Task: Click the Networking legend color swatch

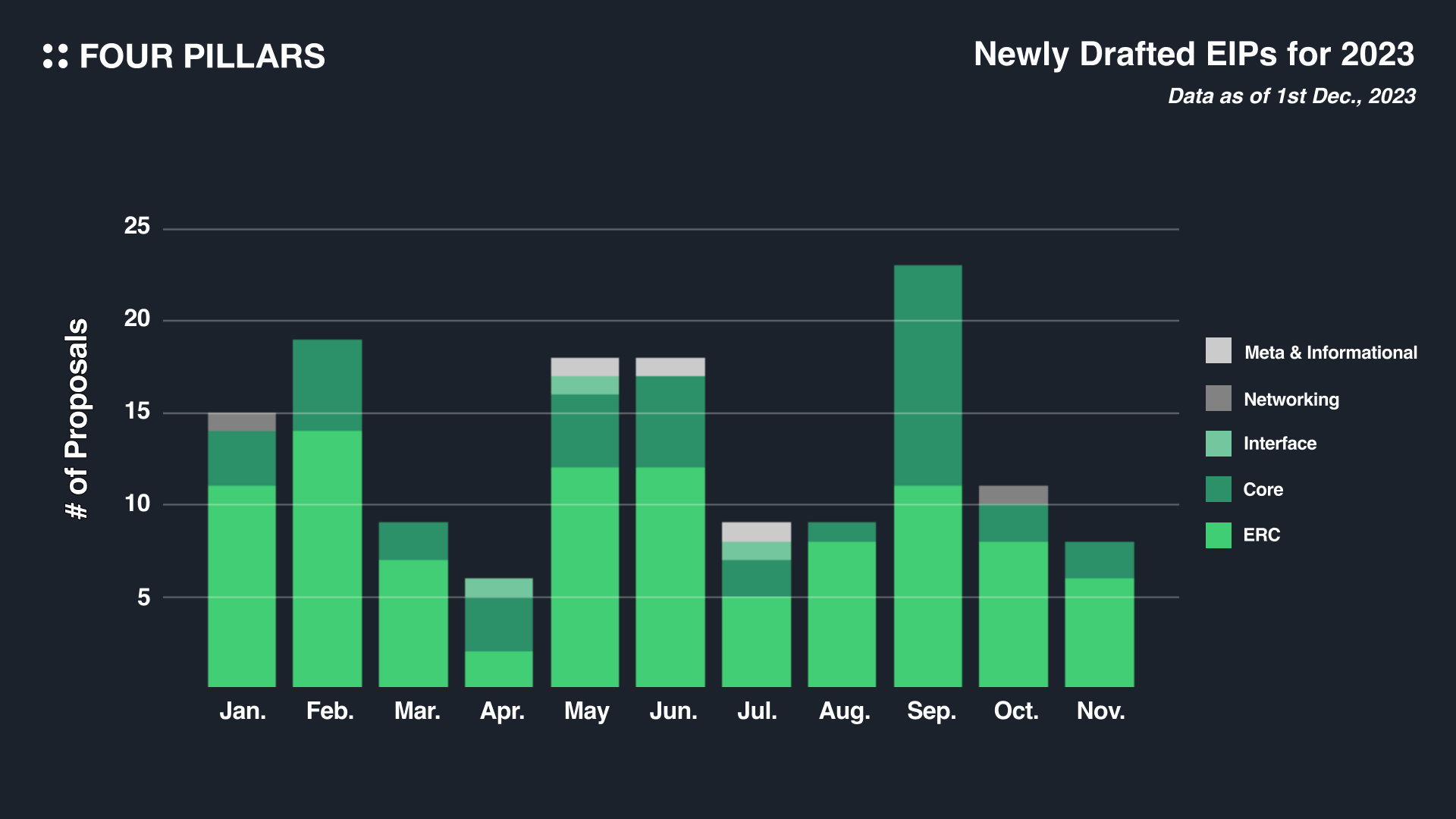Action: tap(1218, 398)
